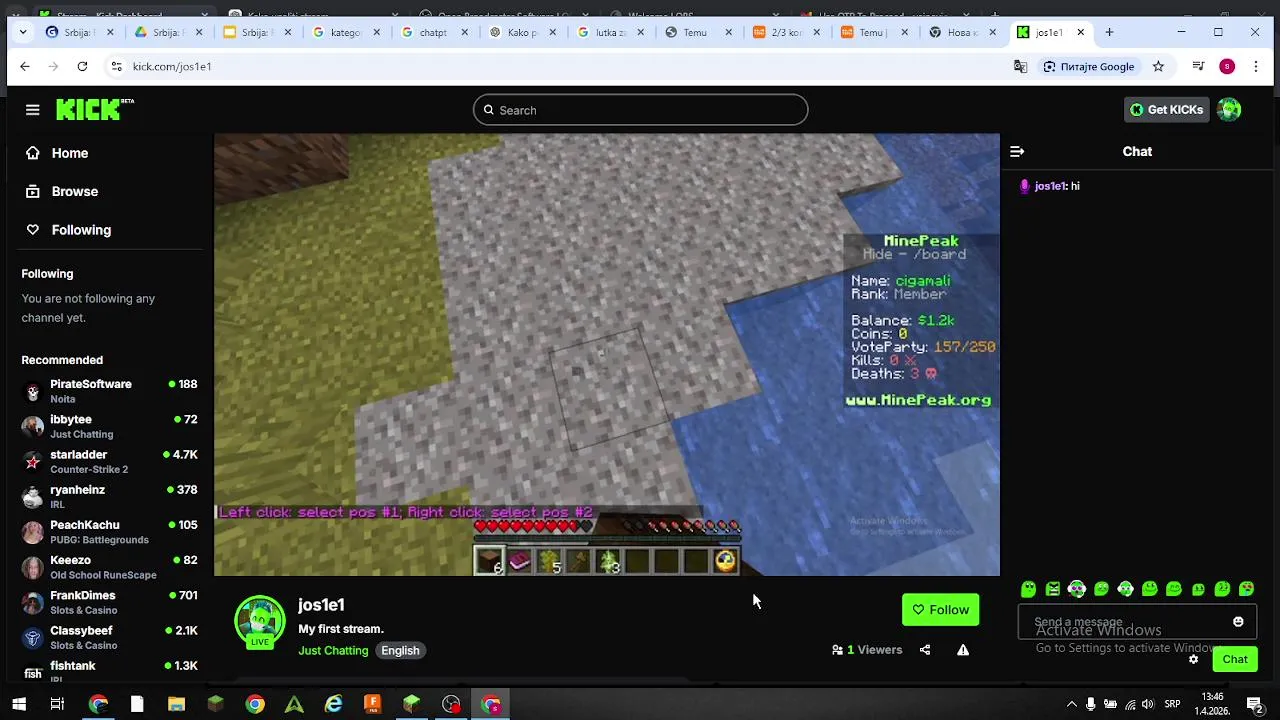The height and width of the screenshot is (720, 1280).
Task: Open the user profile avatar menu
Action: pyautogui.click(x=1229, y=110)
